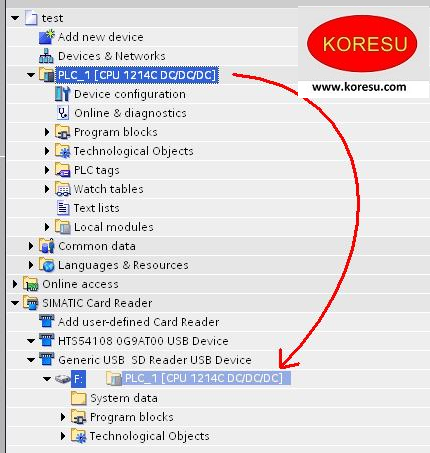Screen dimensions: 430x453
Task: Click the SIMATIC Card Reader folder icon
Action: point(31,303)
